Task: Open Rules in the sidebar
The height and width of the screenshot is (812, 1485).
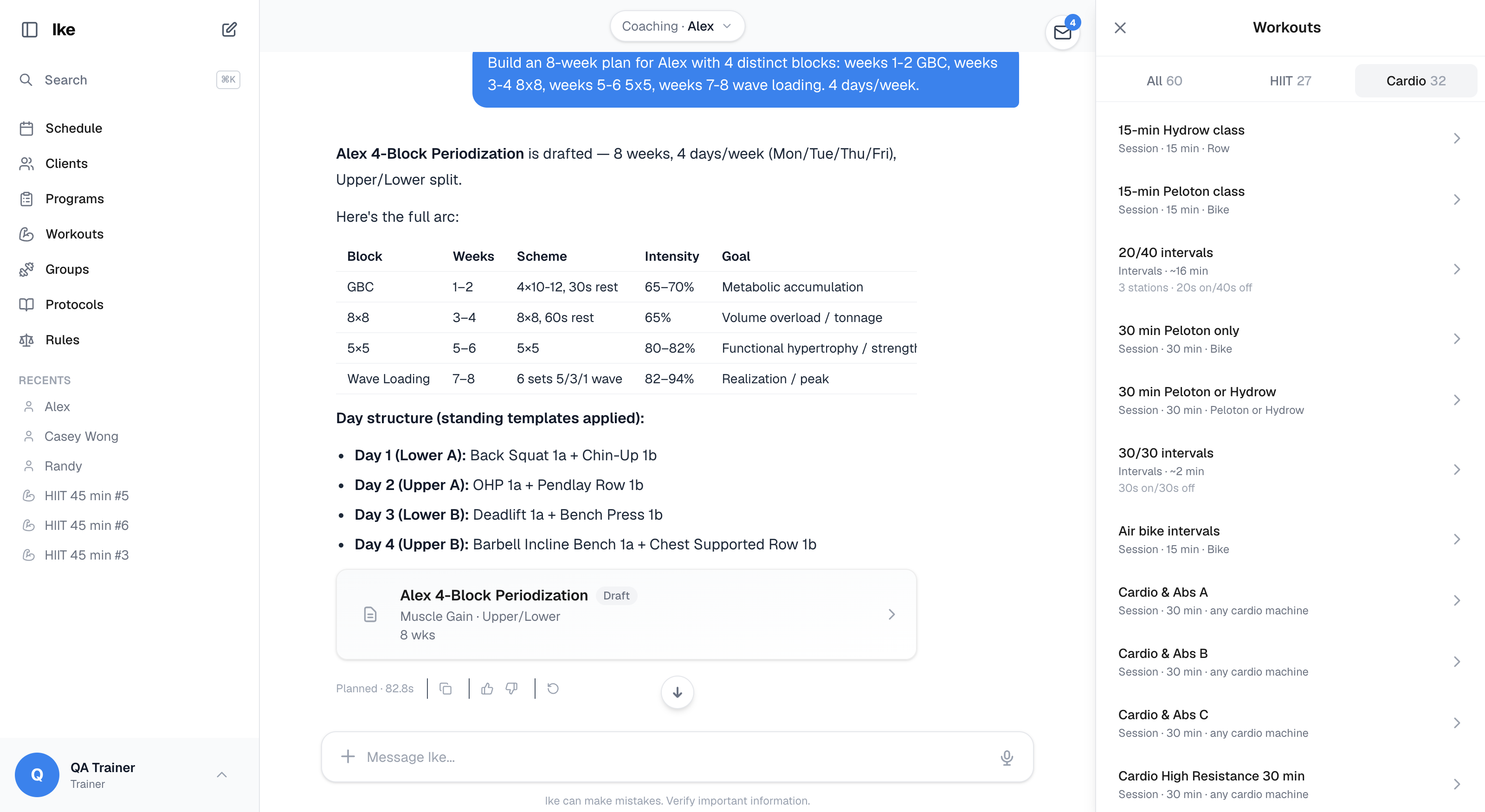Action: coord(130,340)
